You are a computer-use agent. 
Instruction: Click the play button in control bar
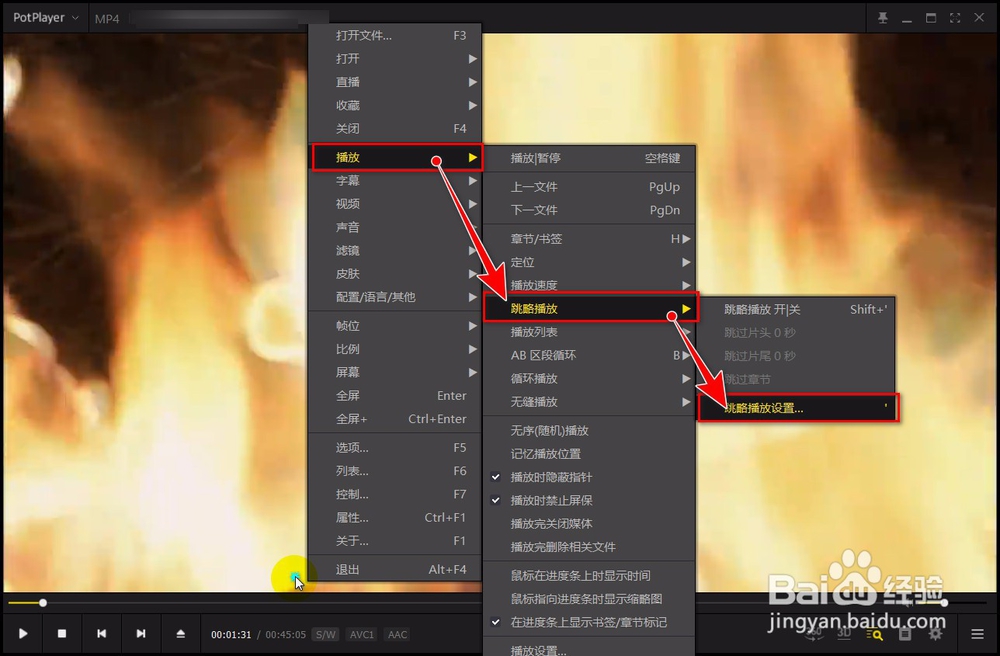tap(23, 634)
